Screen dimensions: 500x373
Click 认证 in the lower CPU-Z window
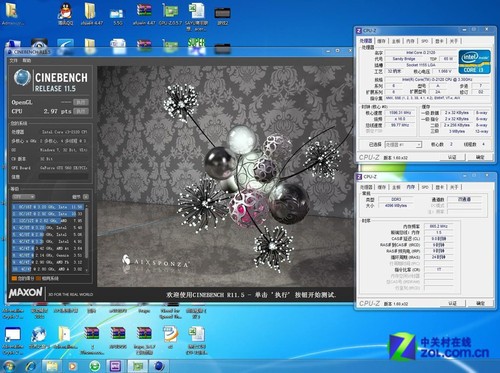click(x=452, y=303)
